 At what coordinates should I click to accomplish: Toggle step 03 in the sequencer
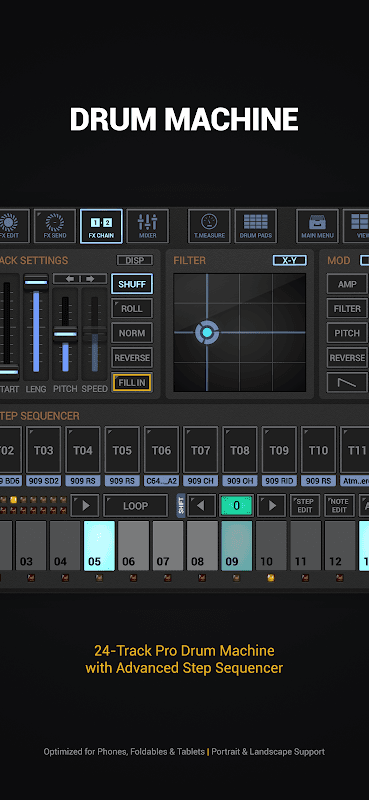click(x=31, y=545)
